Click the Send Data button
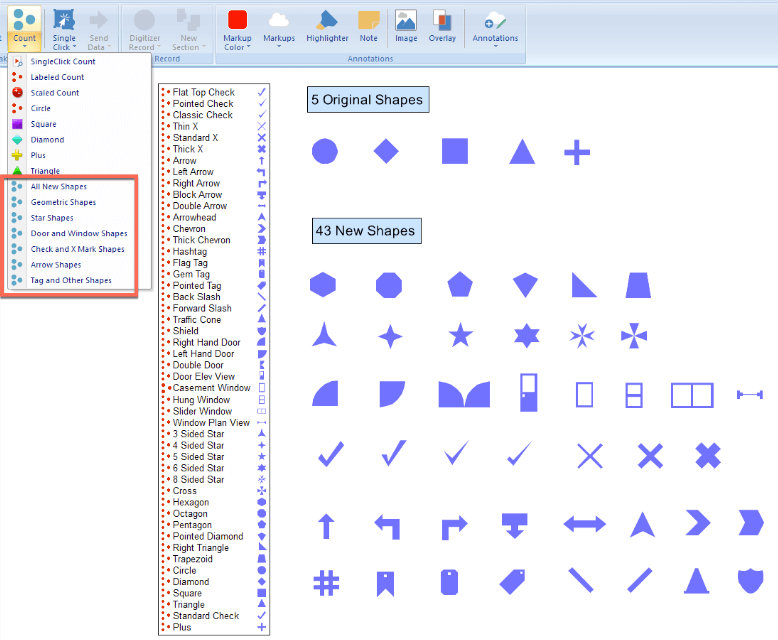The image size is (778, 640). (99, 28)
